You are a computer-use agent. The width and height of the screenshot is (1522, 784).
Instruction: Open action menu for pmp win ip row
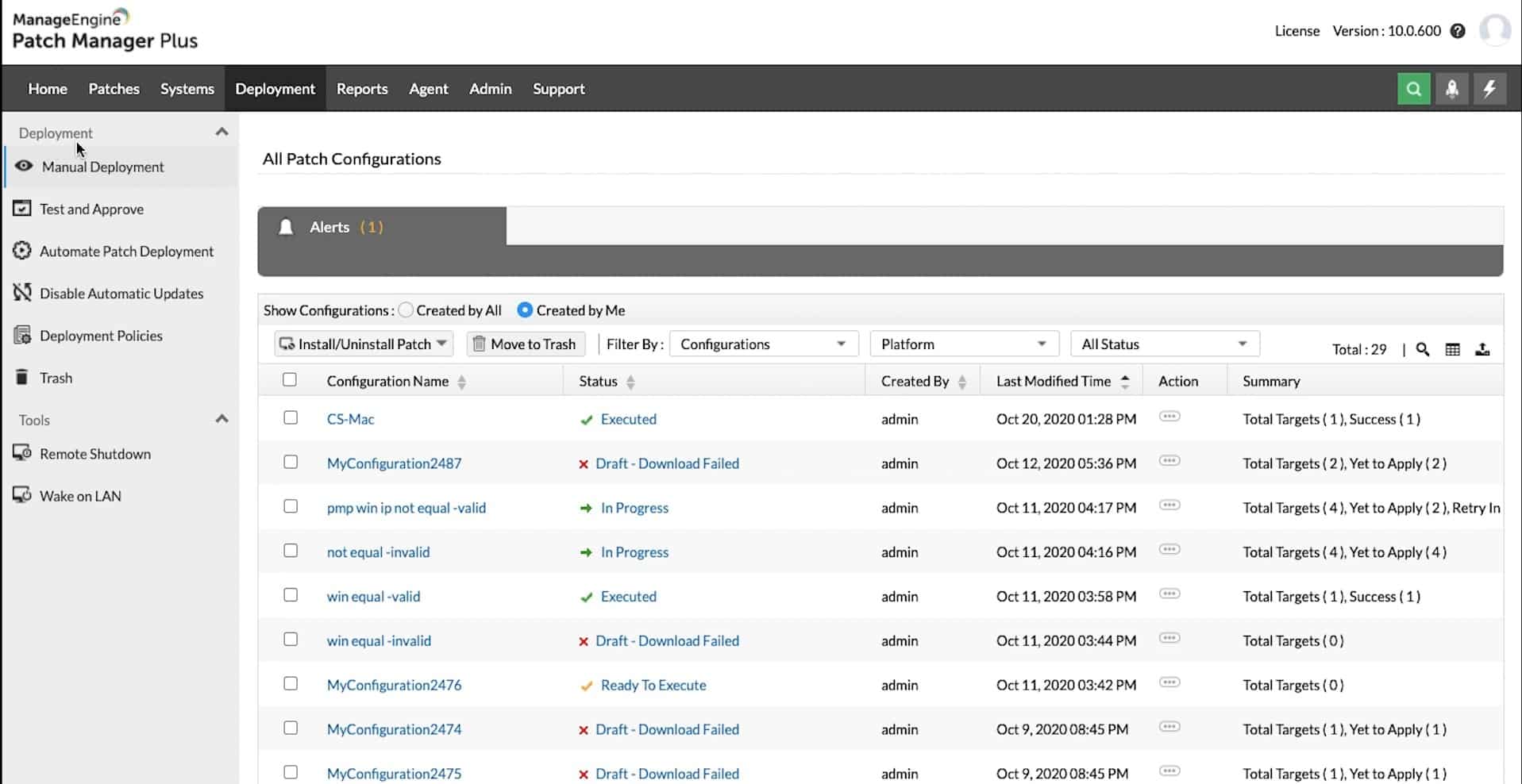coord(1169,505)
